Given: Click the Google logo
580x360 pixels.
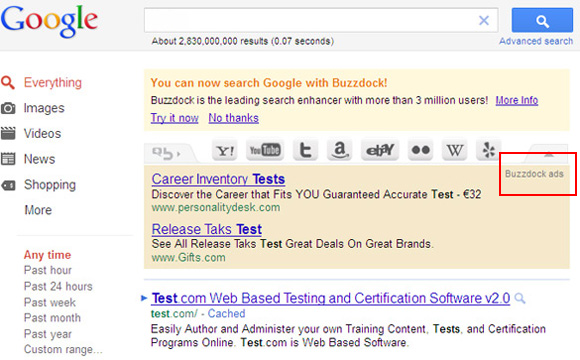Looking at the screenshot, I should click(50, 21).
